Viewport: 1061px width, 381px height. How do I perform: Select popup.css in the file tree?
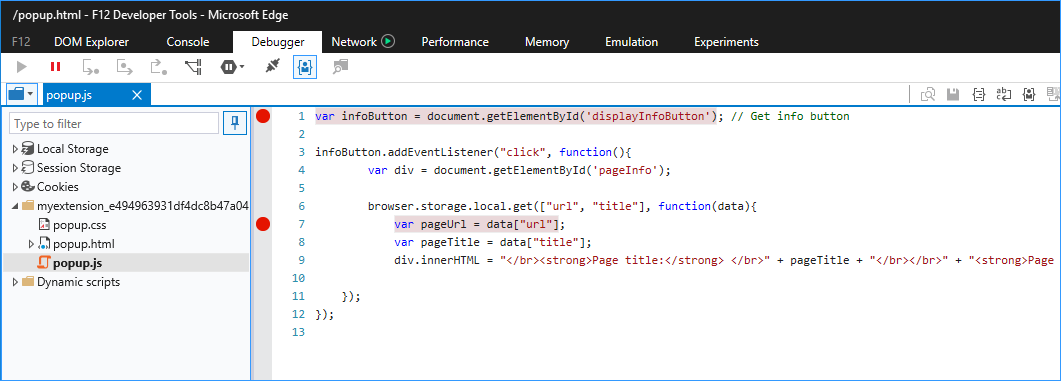click(79, 225)
